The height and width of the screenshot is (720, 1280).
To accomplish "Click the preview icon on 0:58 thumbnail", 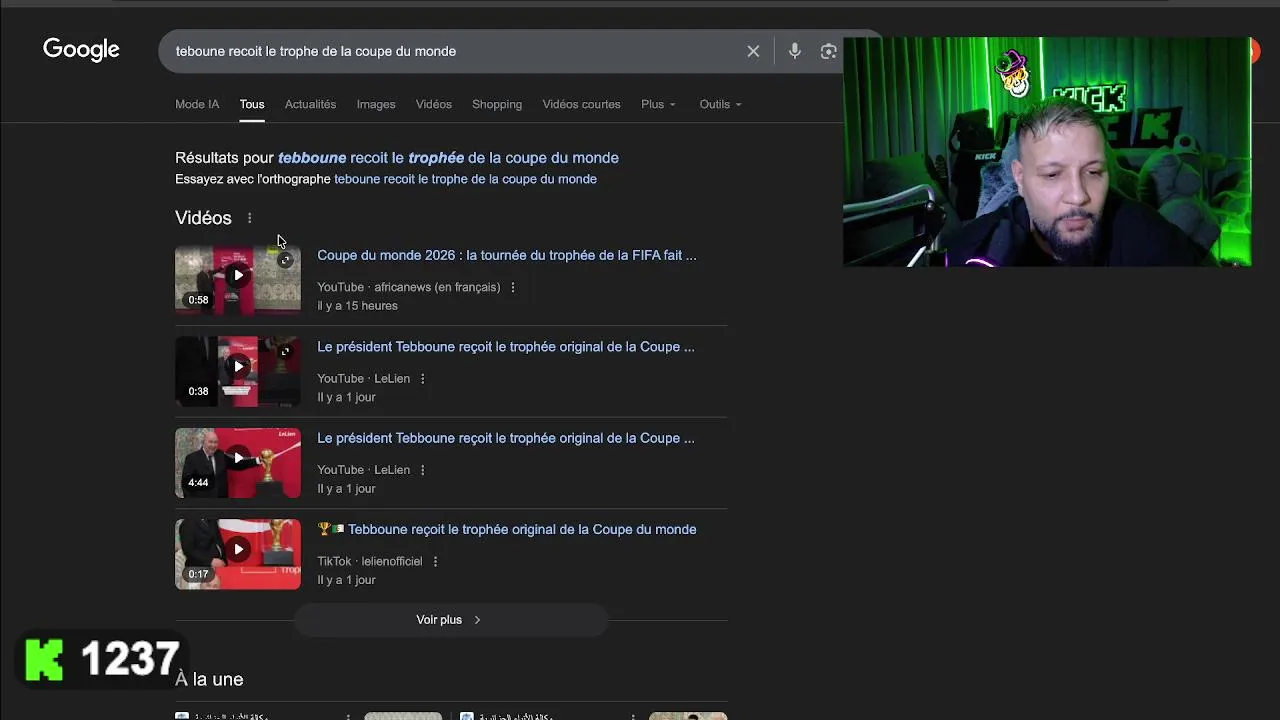I will click(285, 261).
